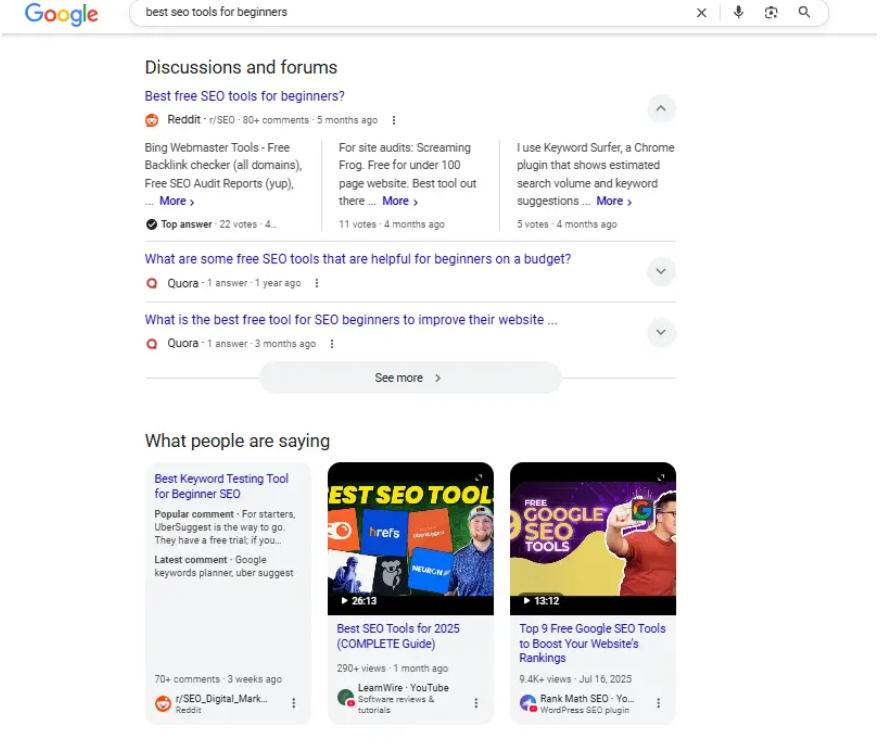
Task: Click the See more button
Action: (x=410, y=377)
